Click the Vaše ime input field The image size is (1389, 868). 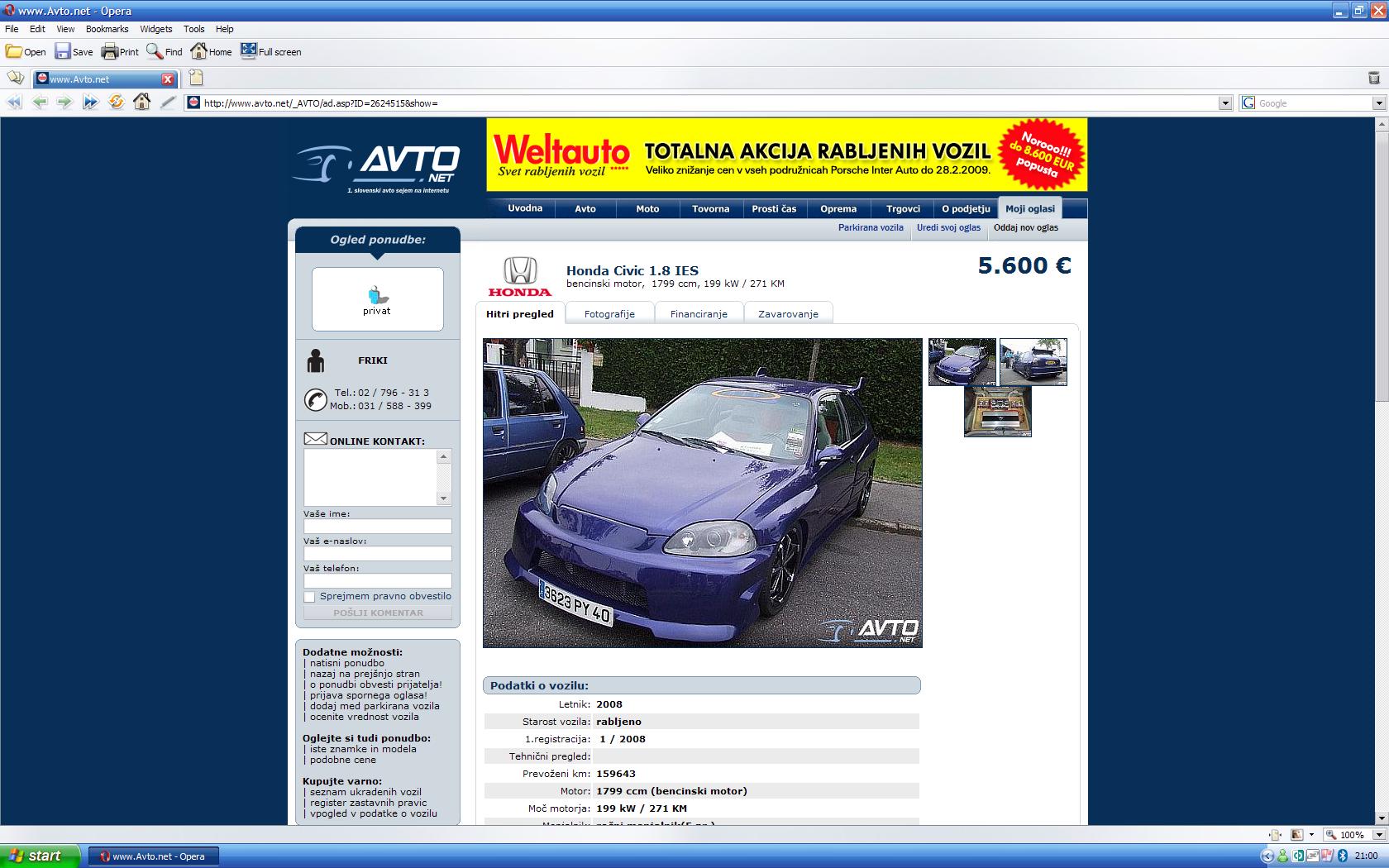coord(378,527)
